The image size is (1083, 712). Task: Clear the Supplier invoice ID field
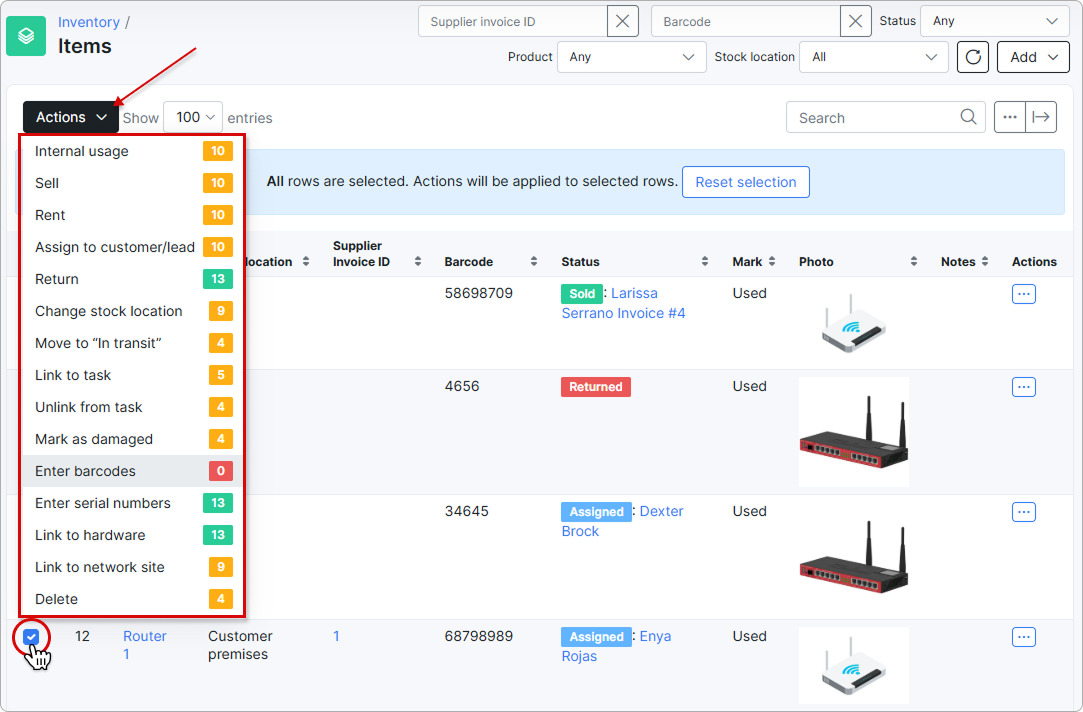pos(622,21)
